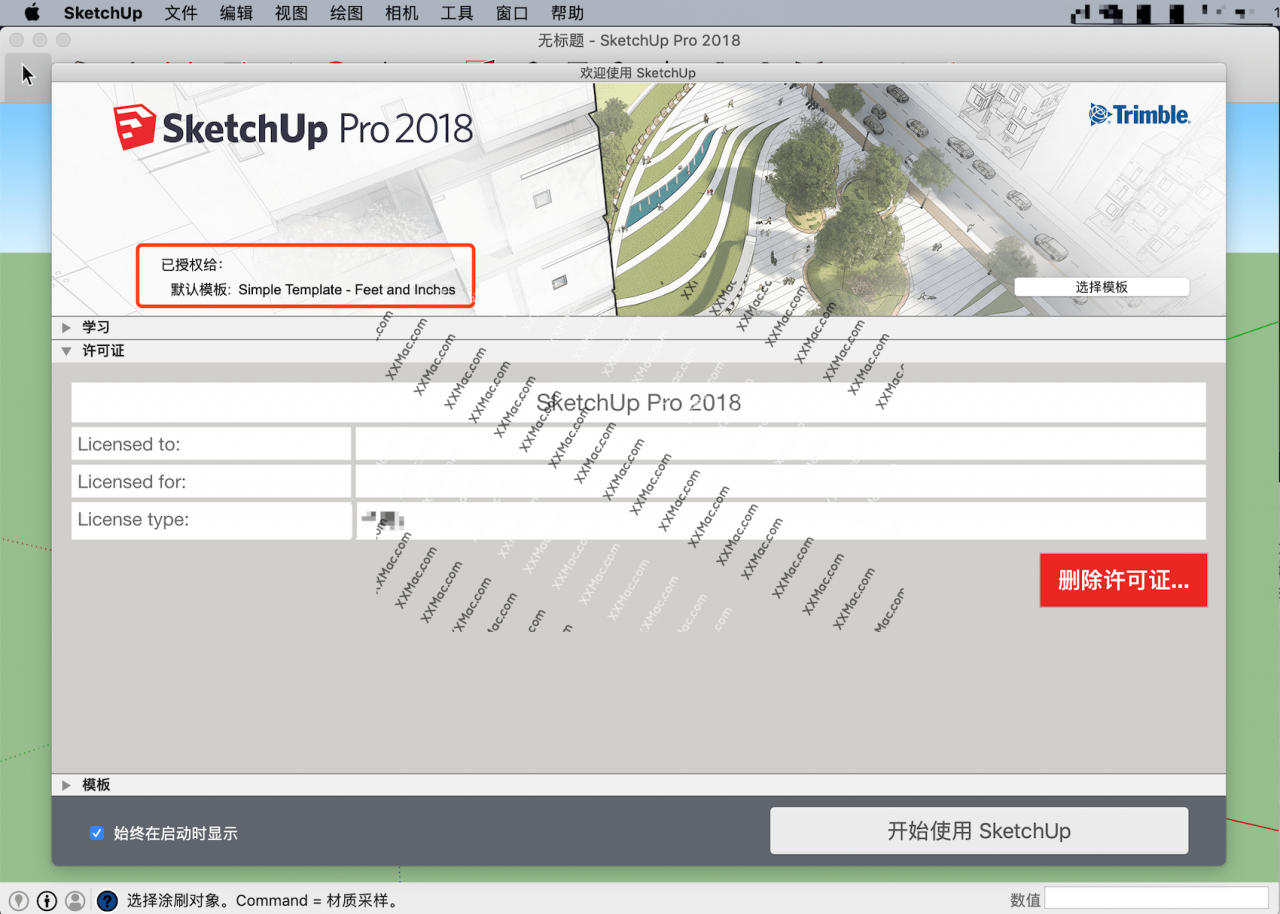Click the Trimble logo

point(1139,115)
